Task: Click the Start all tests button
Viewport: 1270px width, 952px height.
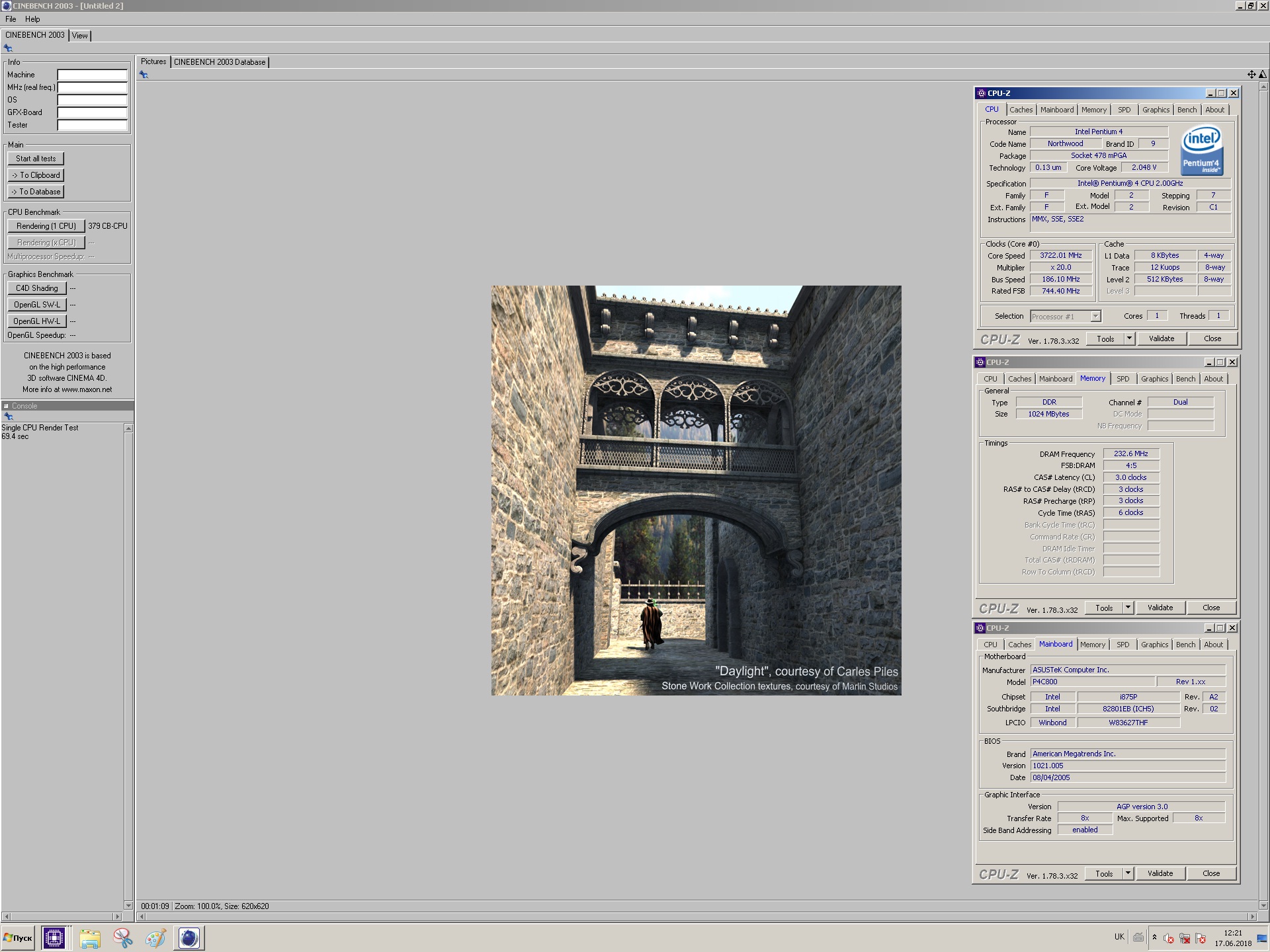Action: 36,159
